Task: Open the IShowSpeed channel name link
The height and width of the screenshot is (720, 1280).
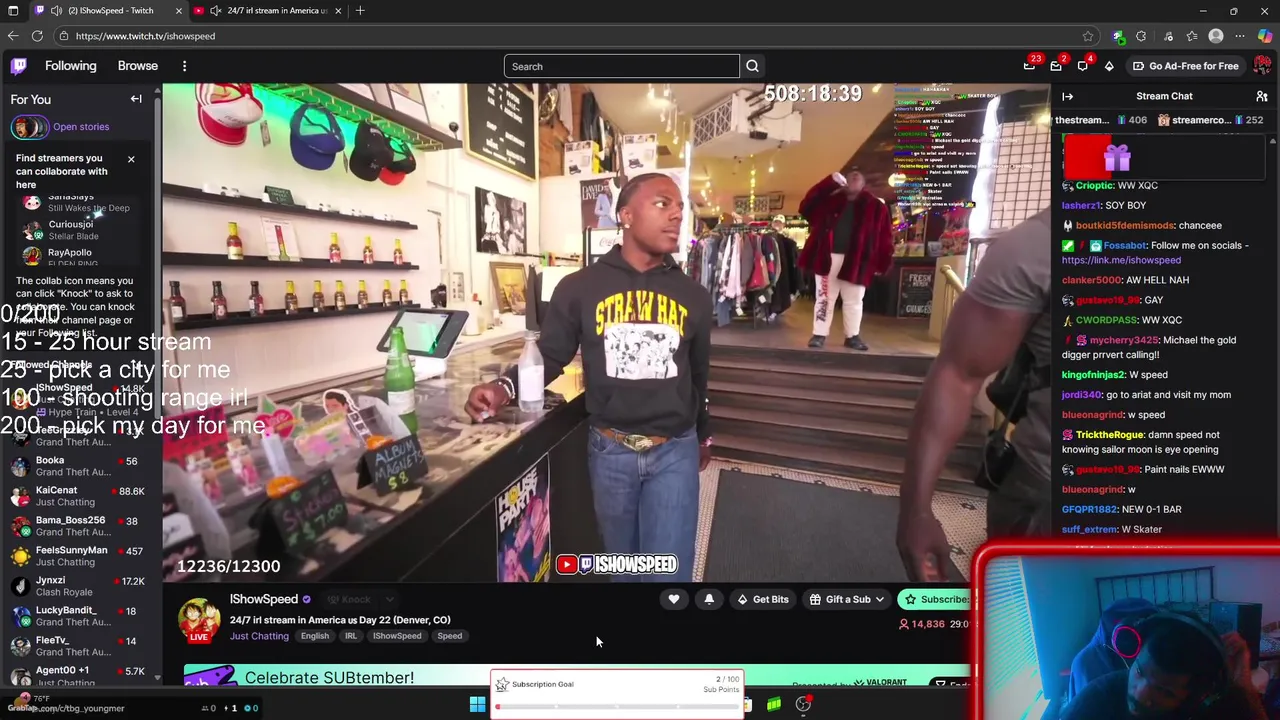Action: [264, 599]
